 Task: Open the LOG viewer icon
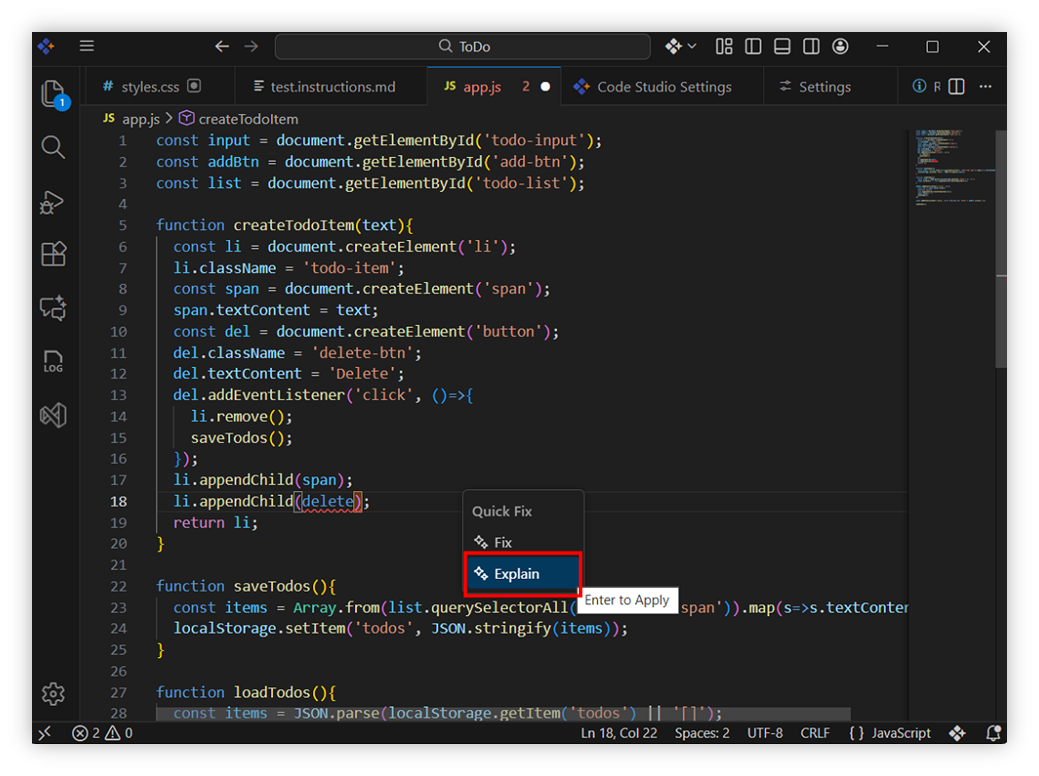[53, 361]
